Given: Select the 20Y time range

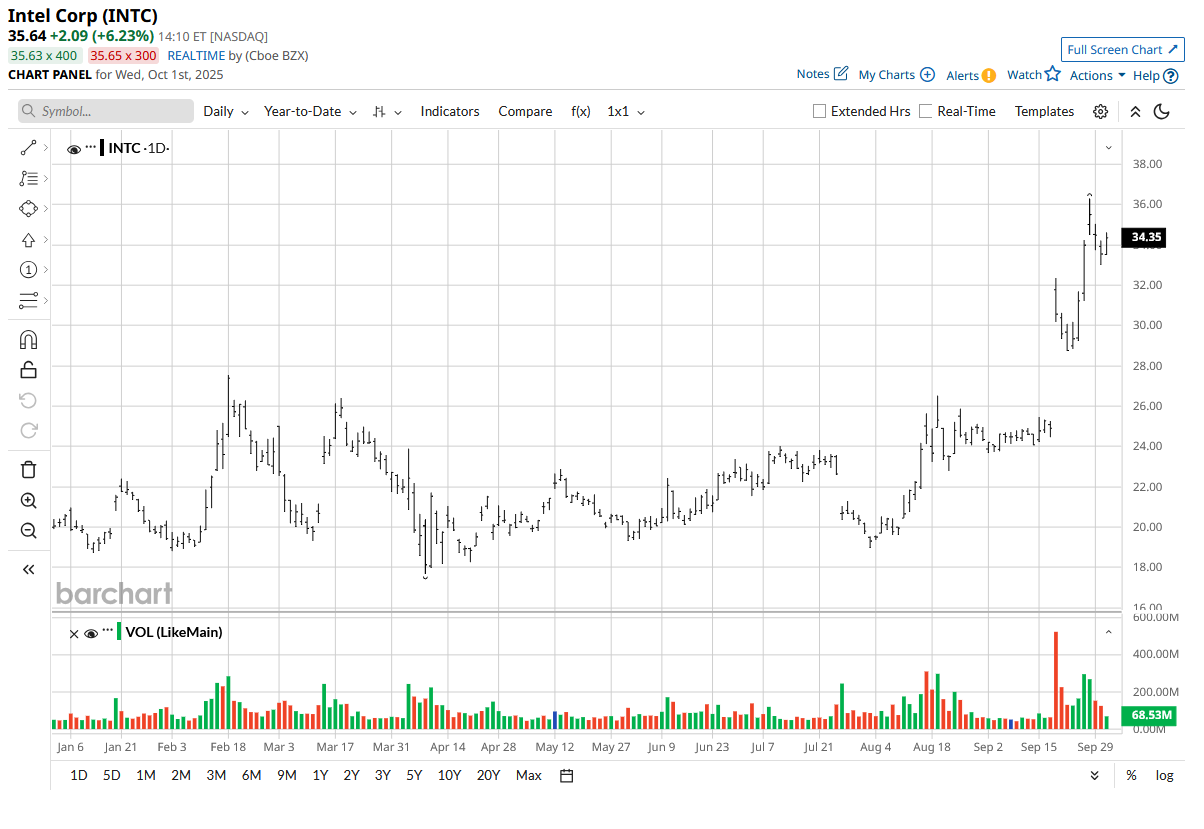Looking at the screenshot, I should [x=489, y=775].
